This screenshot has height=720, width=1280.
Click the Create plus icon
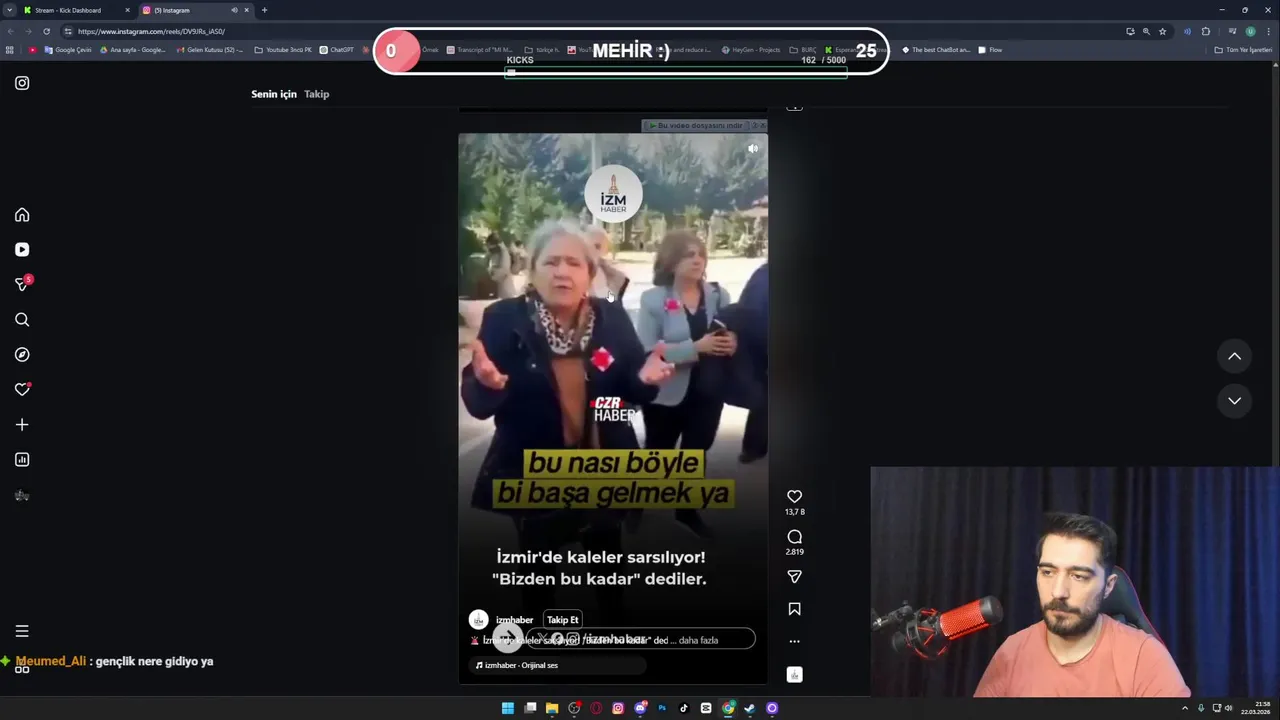tap(22, 425)
